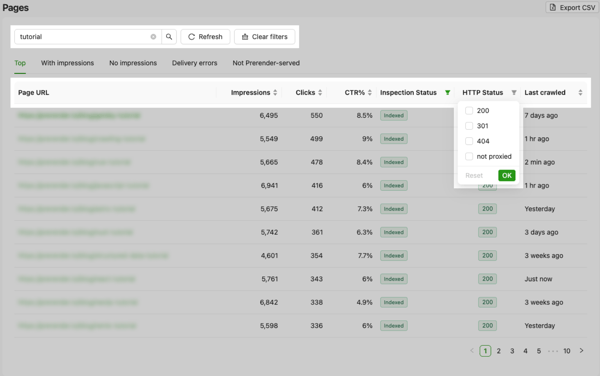The height and width of the screenshot is (376, 600).
Task: Jump pages via the ellipsis
Action: pos(553,351)
